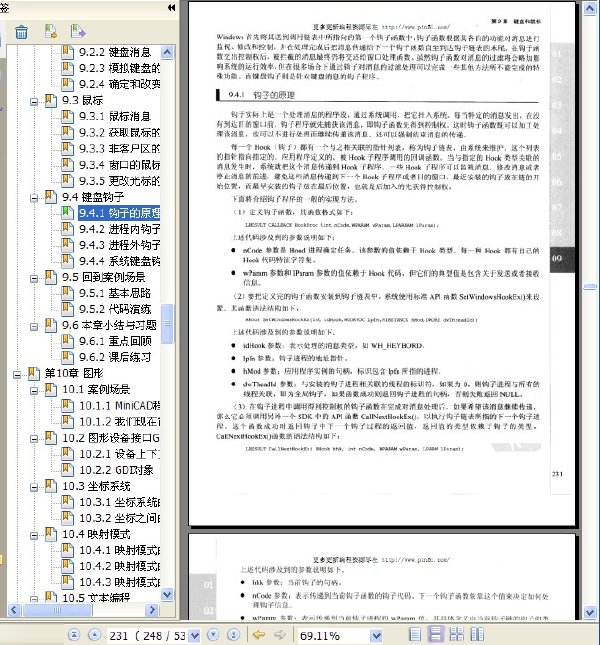Delete the selected bookmark with trash icon
The image size is (600, 645).
[21, 32]
